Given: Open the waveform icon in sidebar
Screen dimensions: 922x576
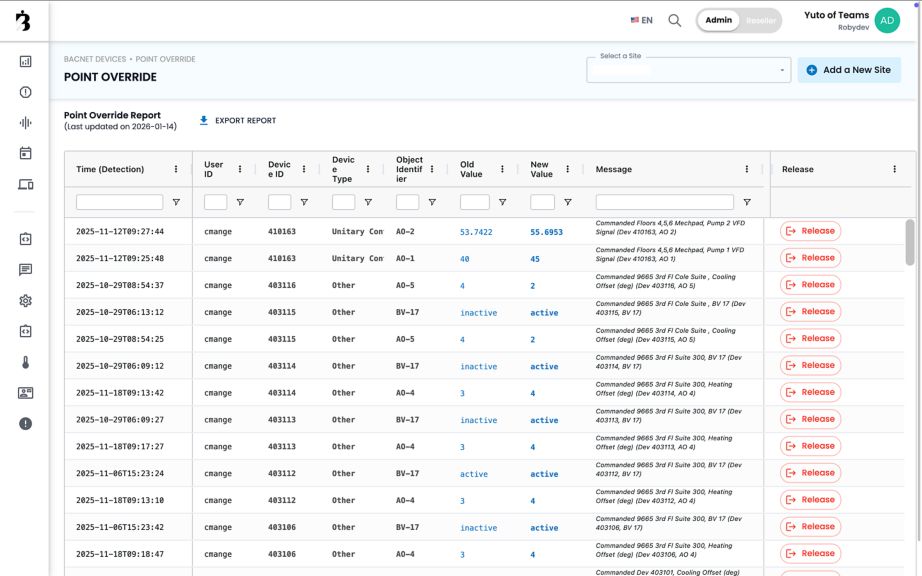Looking at the screenshot, I should tap(25, 123).
